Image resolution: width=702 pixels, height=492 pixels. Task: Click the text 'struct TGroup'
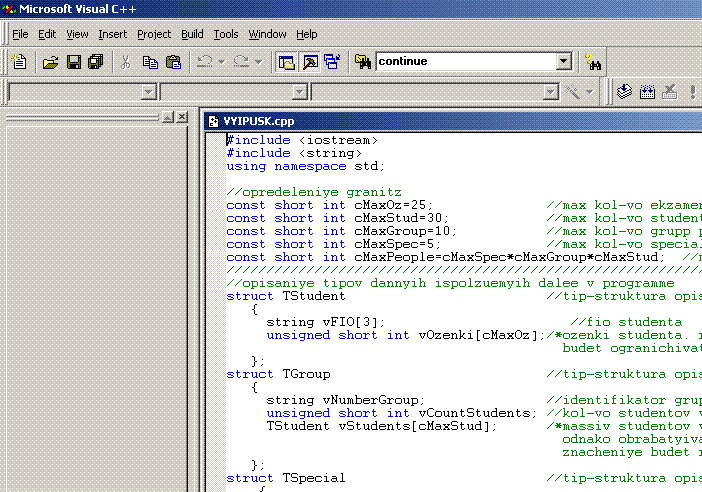coord(278,374)
